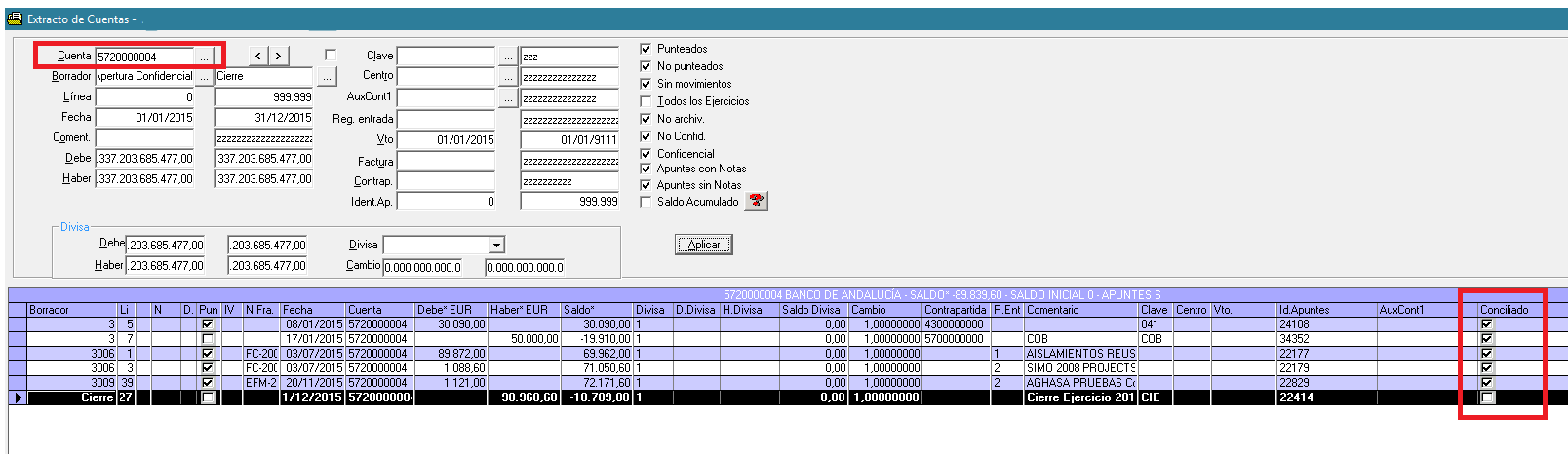This screenshot has height=454, width=1568.
Task: Open Clave lookup ellipsis button
Action: pos(508,57)
